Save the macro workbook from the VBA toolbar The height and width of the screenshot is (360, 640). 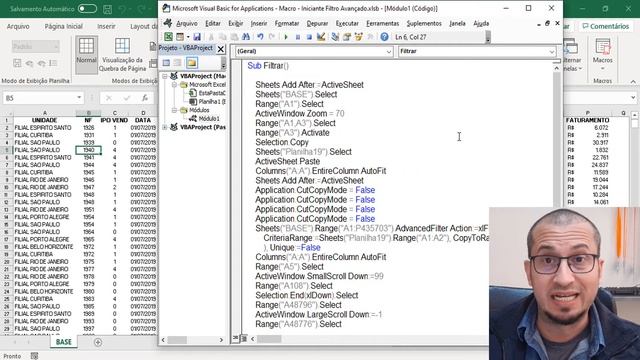(197, 37)
